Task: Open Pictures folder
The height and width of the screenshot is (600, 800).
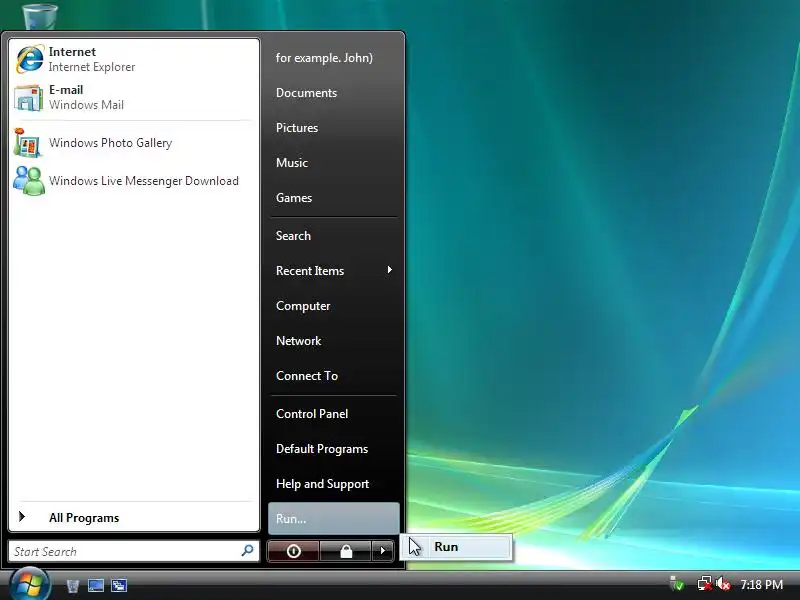Action: click(333, 128)
